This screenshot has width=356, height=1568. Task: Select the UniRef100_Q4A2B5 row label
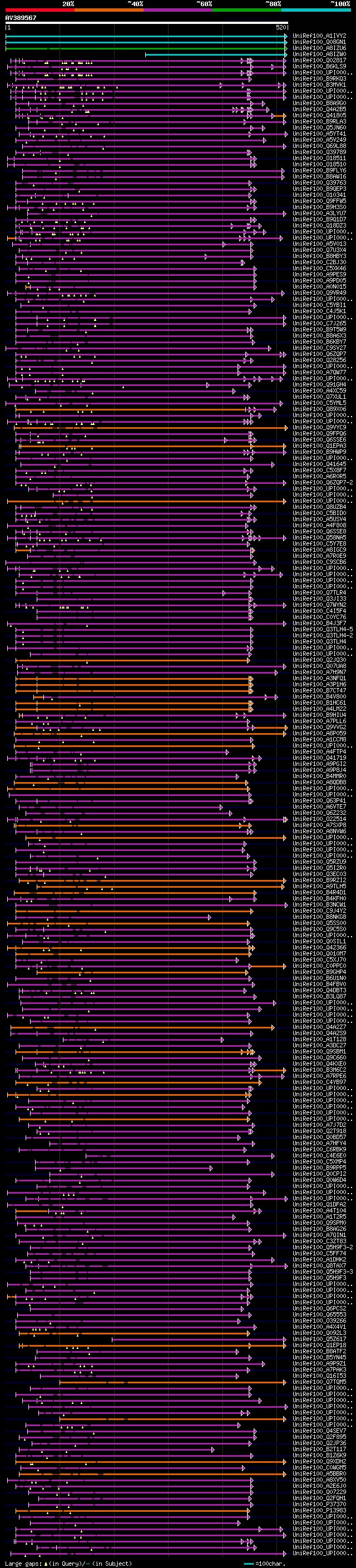coord(319,110)
